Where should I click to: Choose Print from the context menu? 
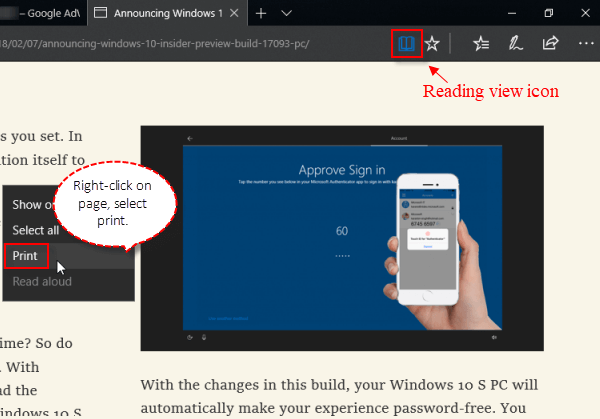[69, 256]
